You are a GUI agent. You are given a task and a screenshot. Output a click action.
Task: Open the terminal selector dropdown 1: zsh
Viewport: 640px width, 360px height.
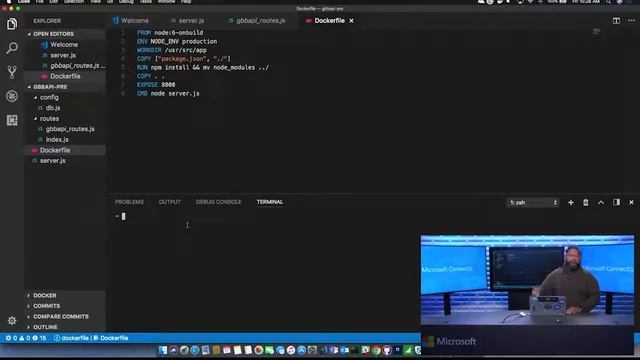[x=533, y=202]
